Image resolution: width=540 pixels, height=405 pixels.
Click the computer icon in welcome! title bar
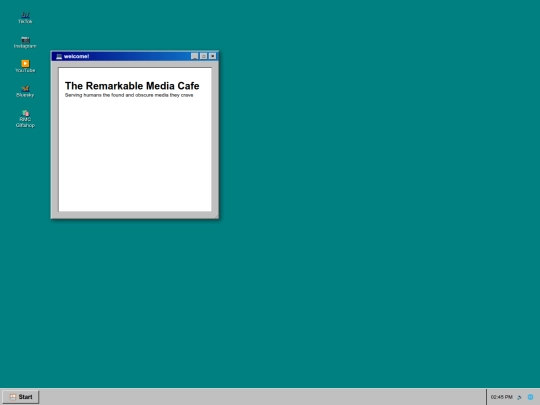pos(59,56)
